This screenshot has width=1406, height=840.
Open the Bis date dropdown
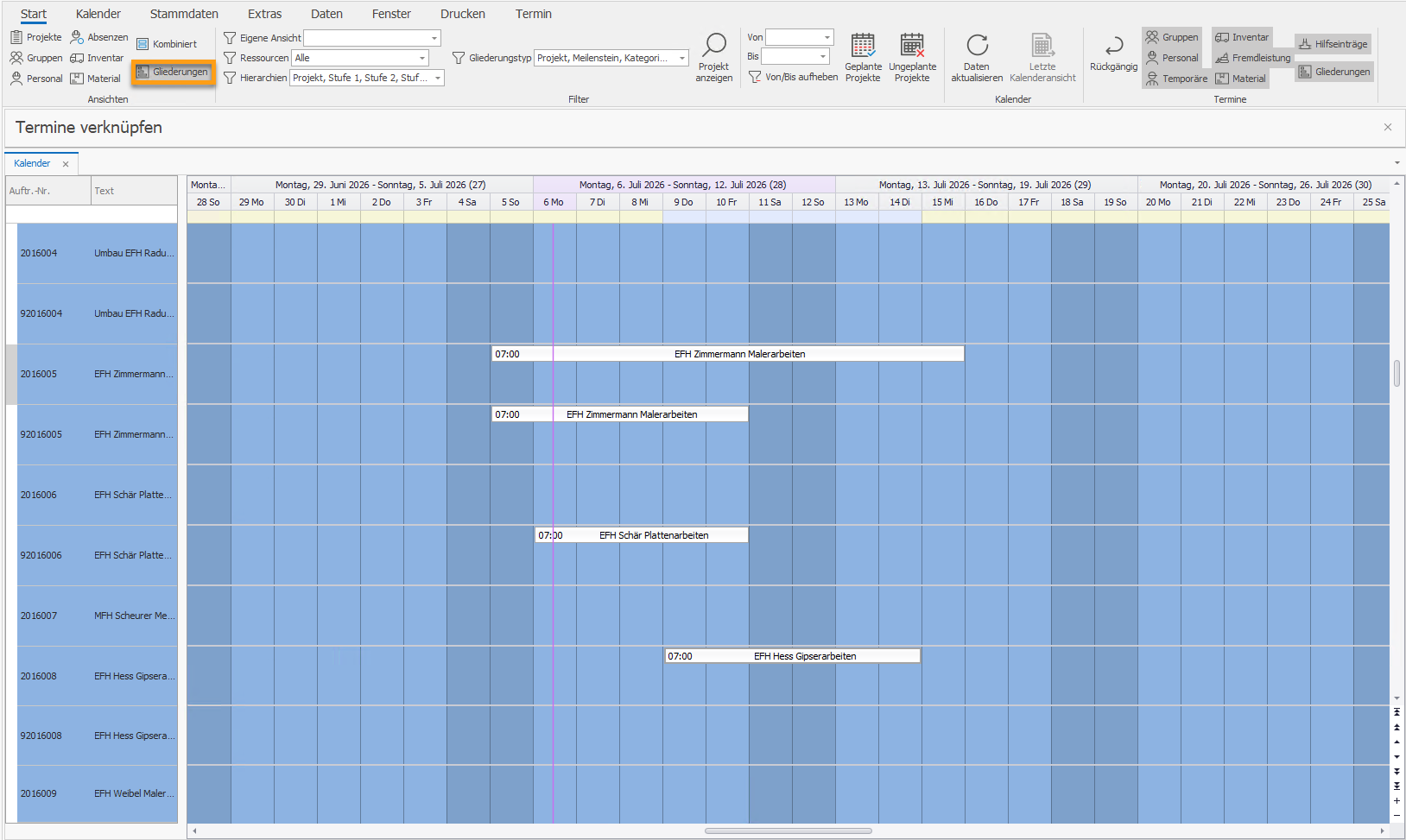822,56
